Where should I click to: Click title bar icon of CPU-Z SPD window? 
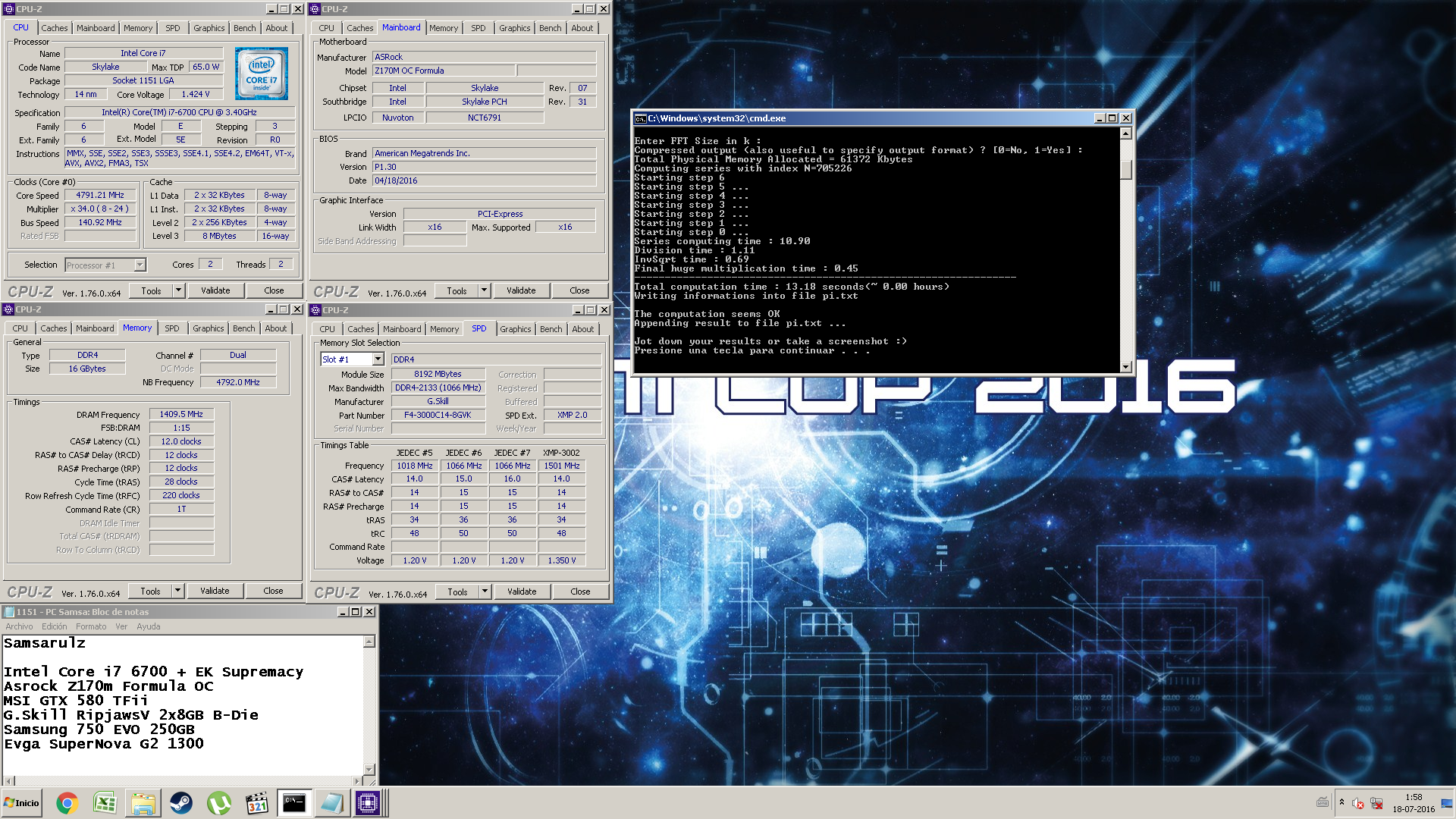315,310
